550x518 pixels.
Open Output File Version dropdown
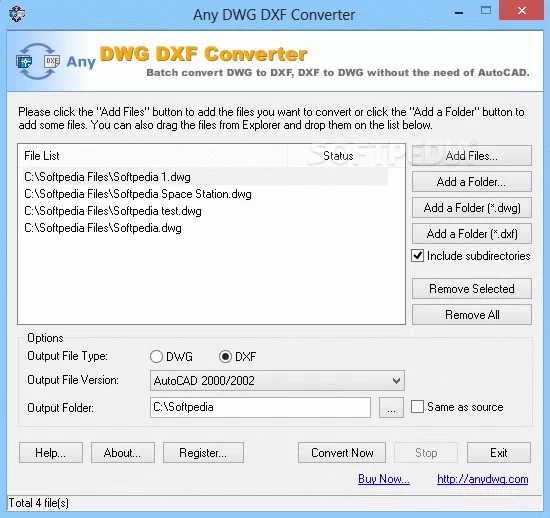coord(277,381)
